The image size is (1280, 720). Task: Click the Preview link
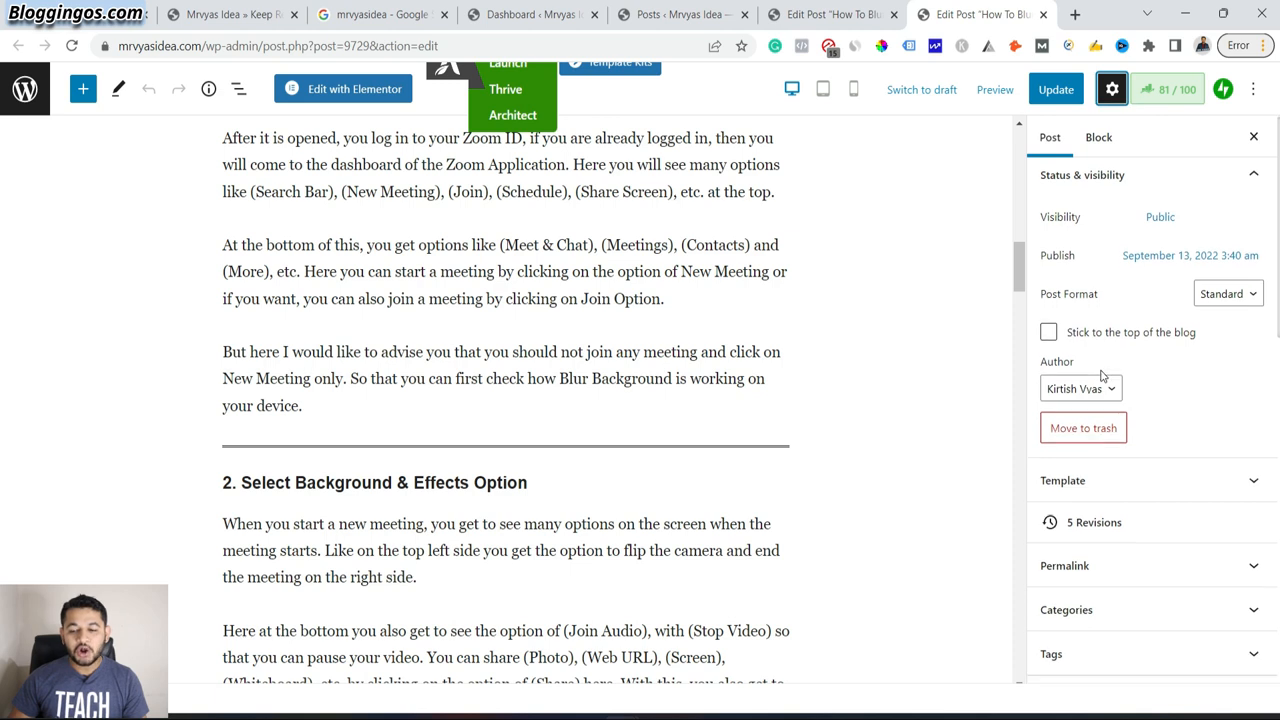(x=995, y=90)
